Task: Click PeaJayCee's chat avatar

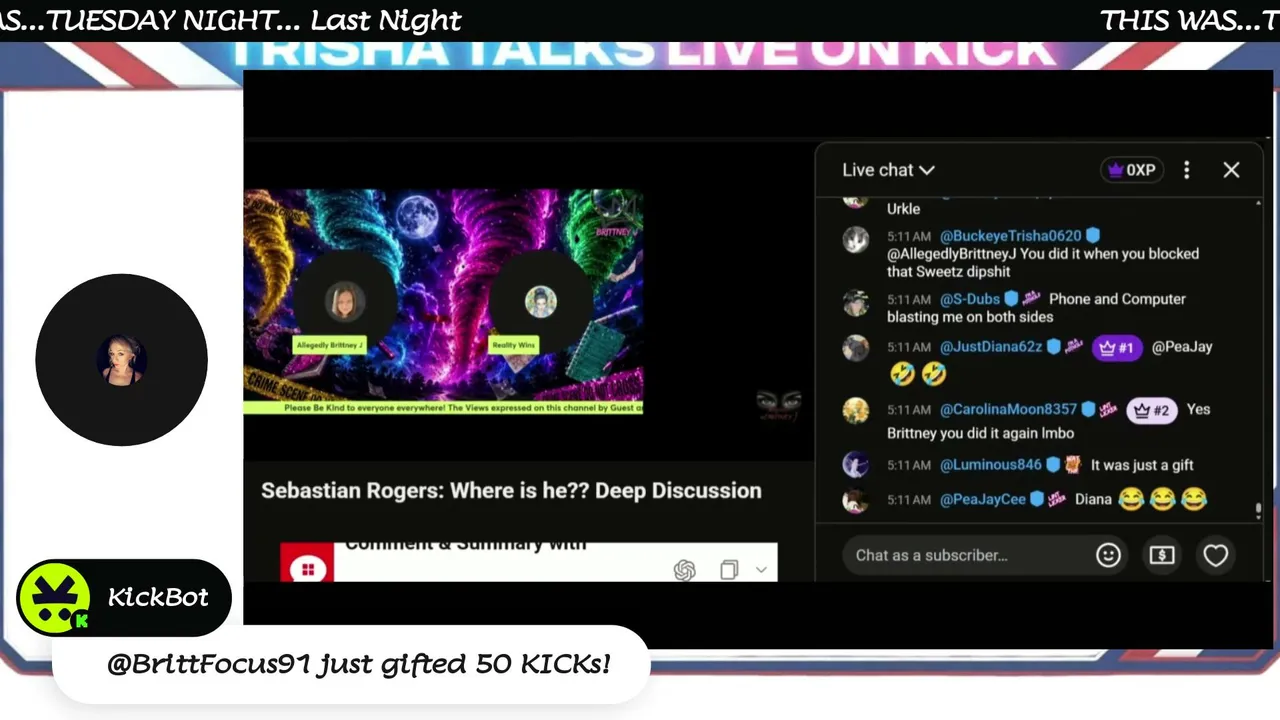Action: (x=855, y=500)
